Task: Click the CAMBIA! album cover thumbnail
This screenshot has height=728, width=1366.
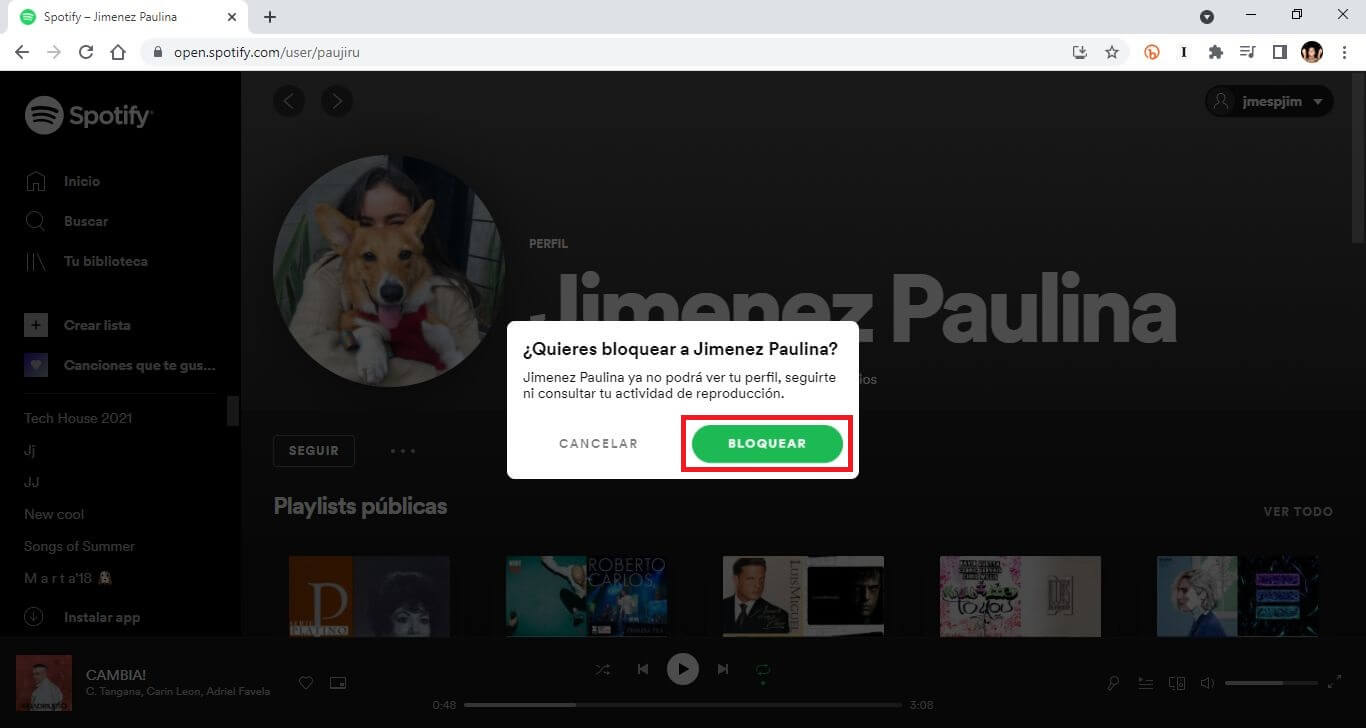Action: pyautogui.click(x=44, y=683)
